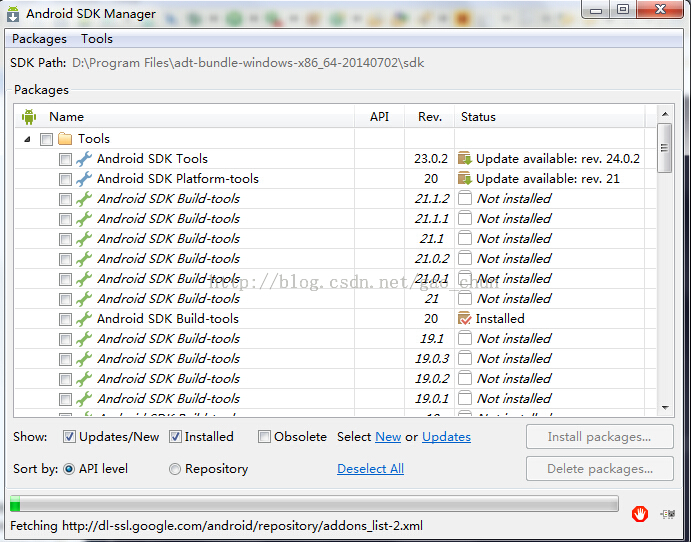Click Not installed status icon for rev 21.1
Screen dimensions: 691x542
coord(464,239)
